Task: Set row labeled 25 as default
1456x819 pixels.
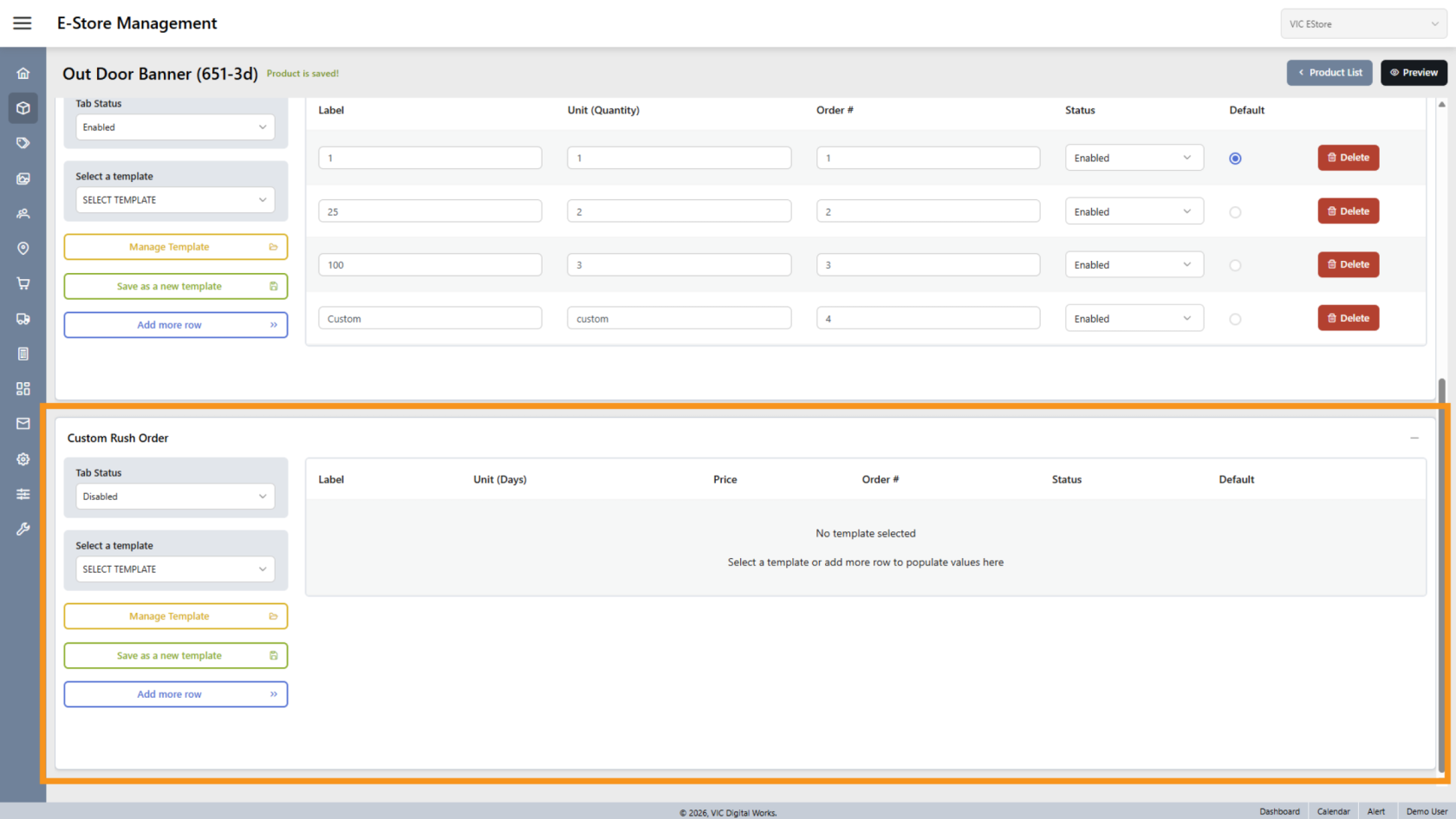Action: (1235, 212)
